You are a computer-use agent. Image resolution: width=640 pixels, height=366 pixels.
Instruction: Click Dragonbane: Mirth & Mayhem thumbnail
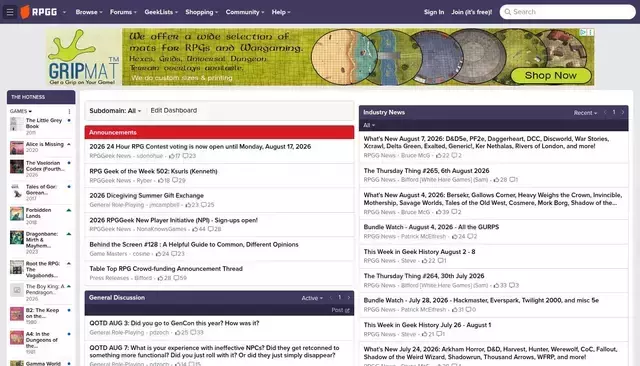pyautogui.click(x=17, y=237)
